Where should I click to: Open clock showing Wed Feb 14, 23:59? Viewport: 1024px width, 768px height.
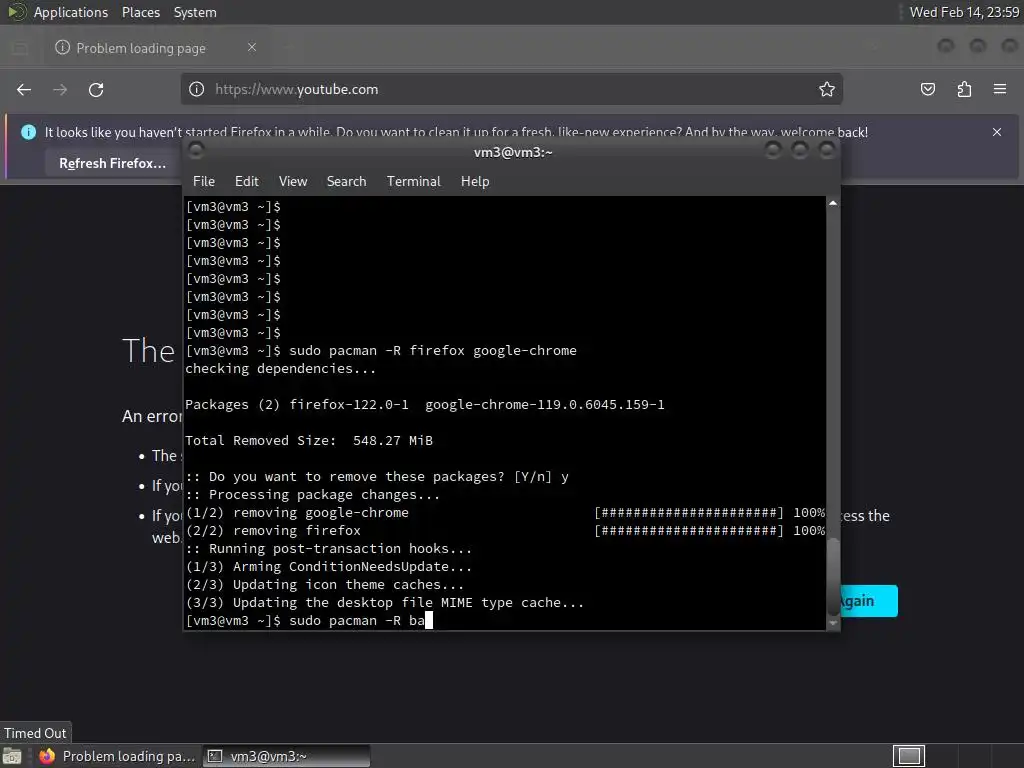click(x=964, y=12)
